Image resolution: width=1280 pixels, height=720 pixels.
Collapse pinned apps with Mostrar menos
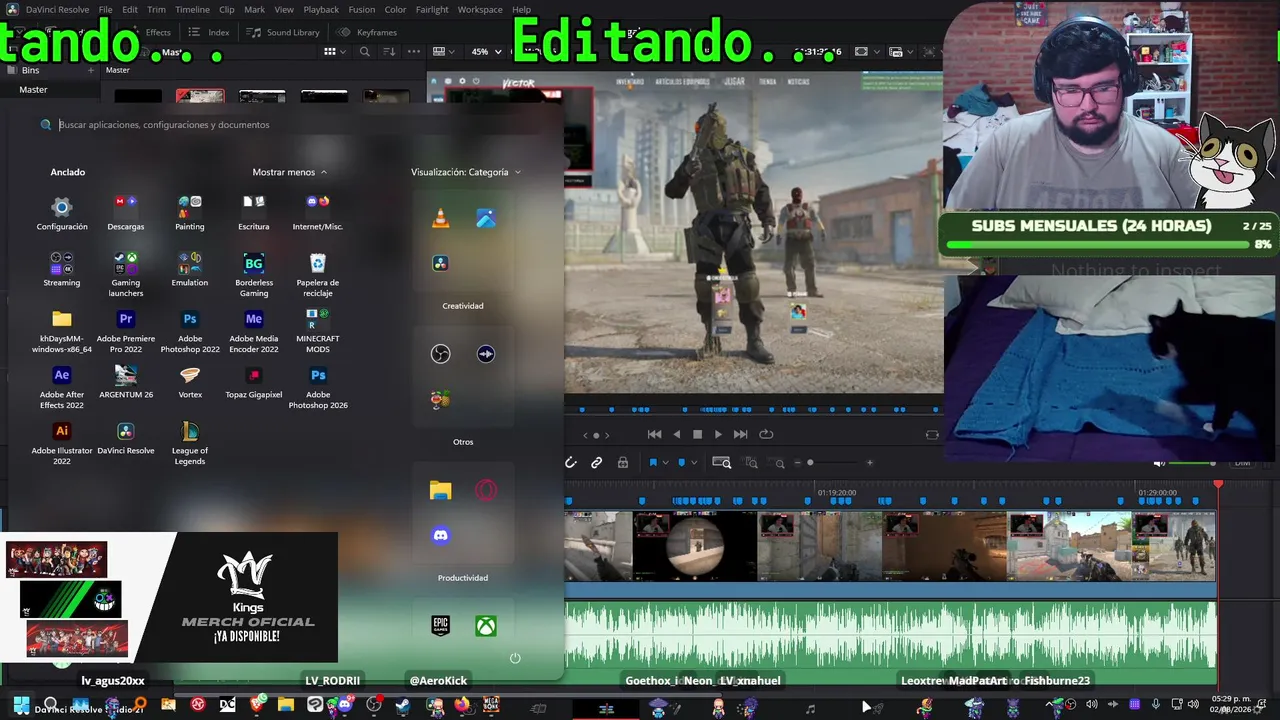point(290,172)
